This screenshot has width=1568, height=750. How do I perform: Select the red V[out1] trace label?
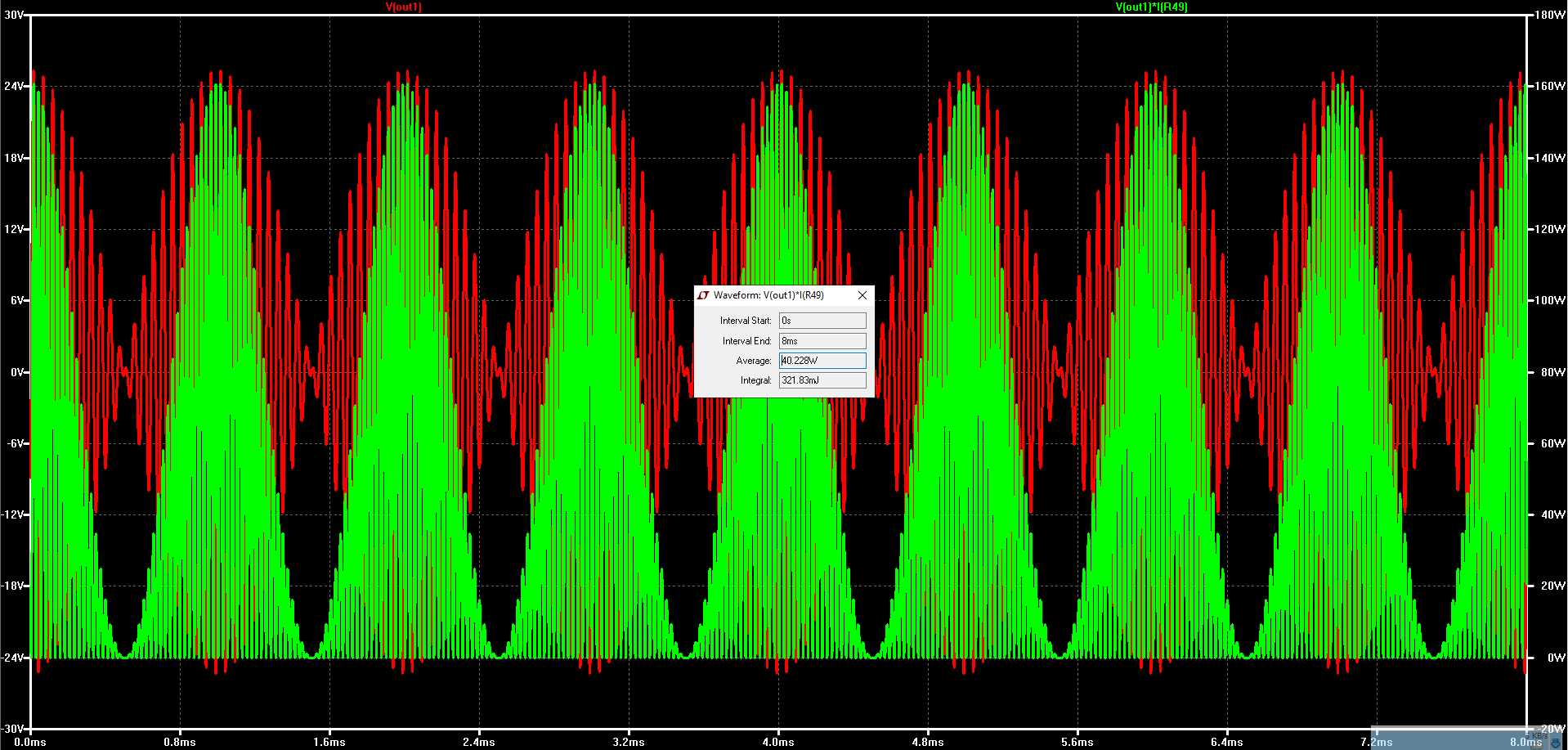pos(404,7)
